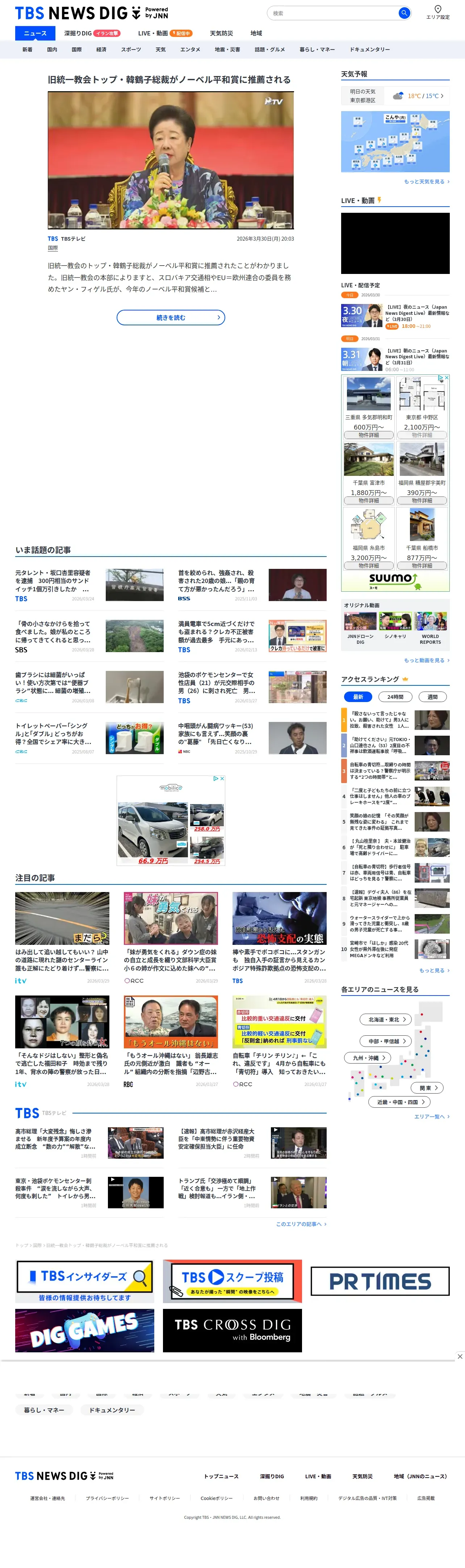Open the もうオール沖縄はない article thumbnail
465x1568 pixels.
point(171,1022)
